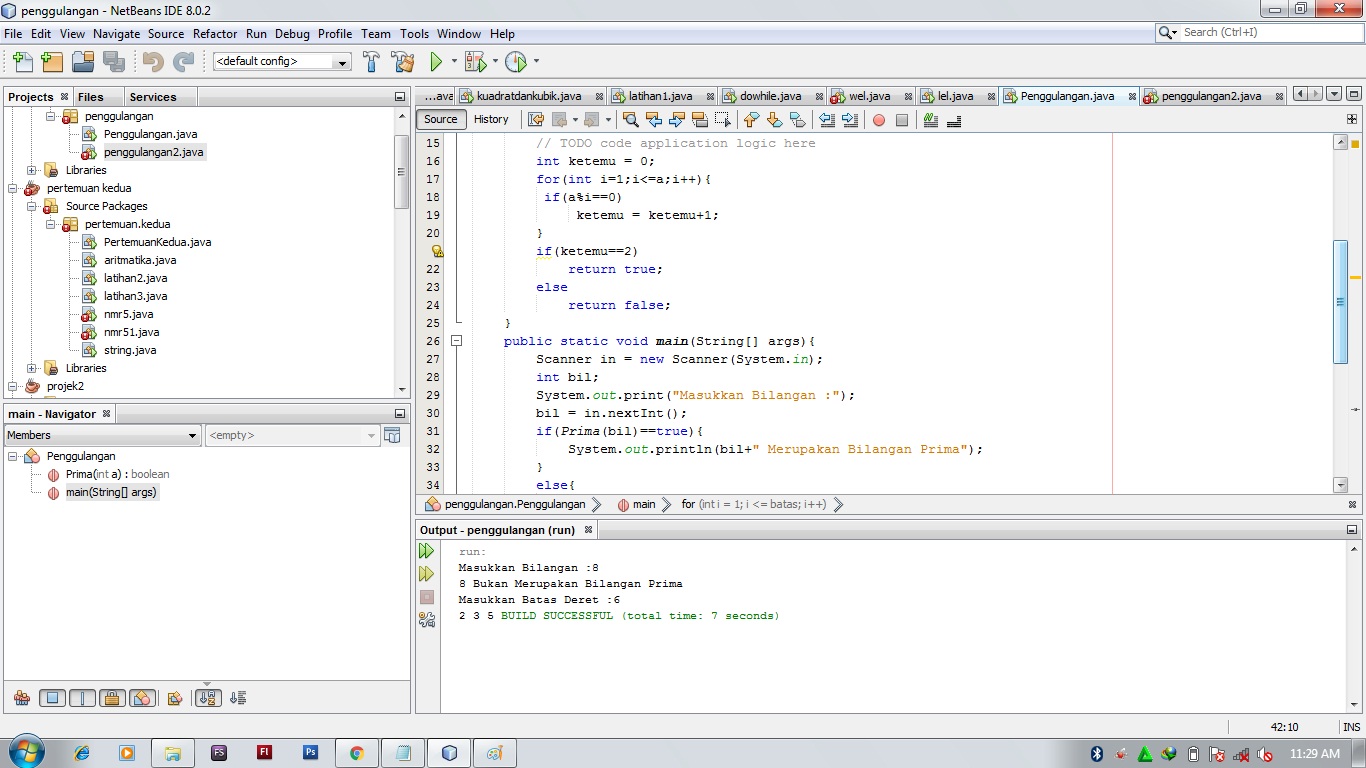The image size is (1366, 768).
Task: Create a new file with toolbar icon
Action: [x=22, y=61]
